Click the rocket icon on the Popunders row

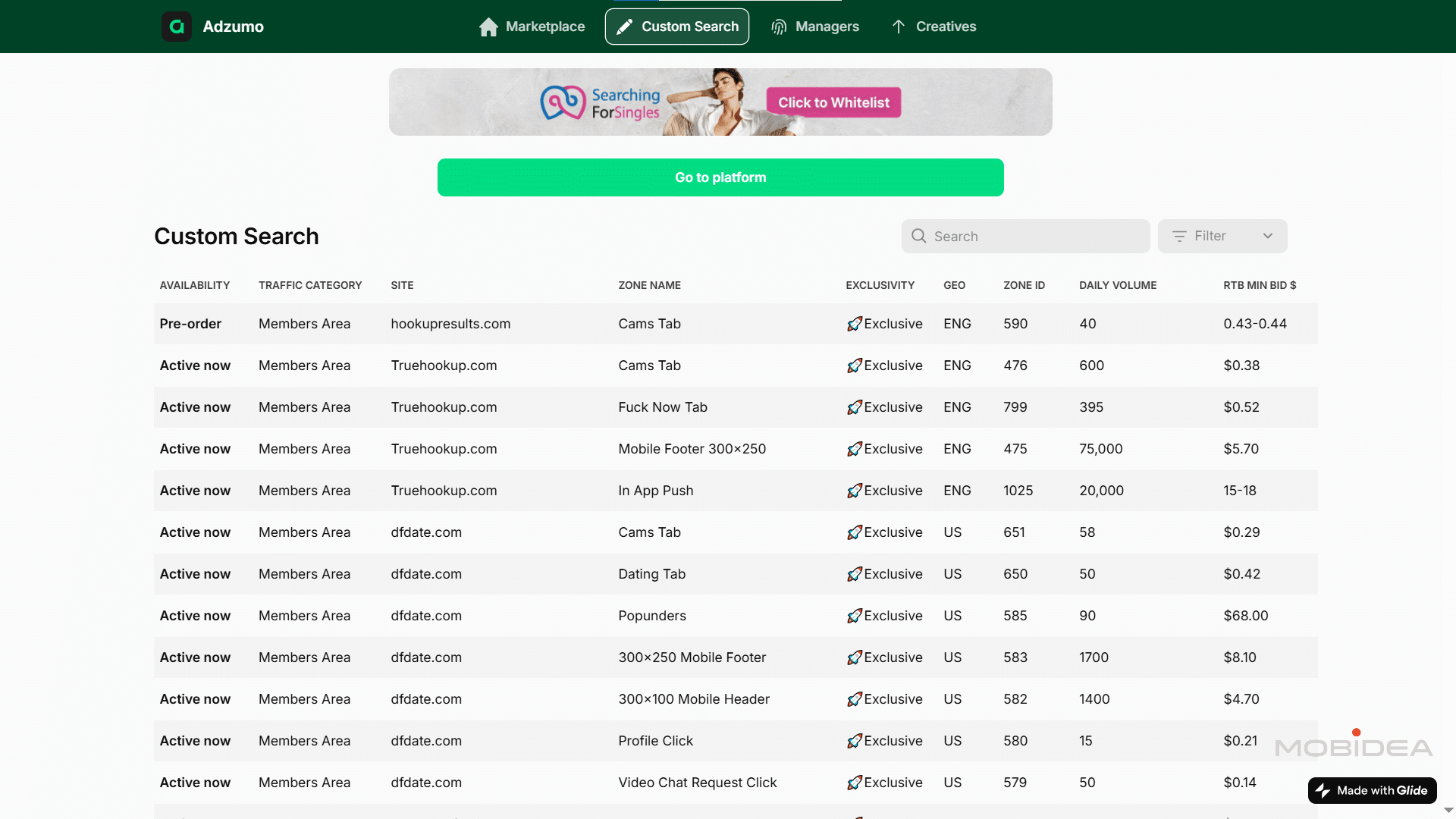coord(855,616)
